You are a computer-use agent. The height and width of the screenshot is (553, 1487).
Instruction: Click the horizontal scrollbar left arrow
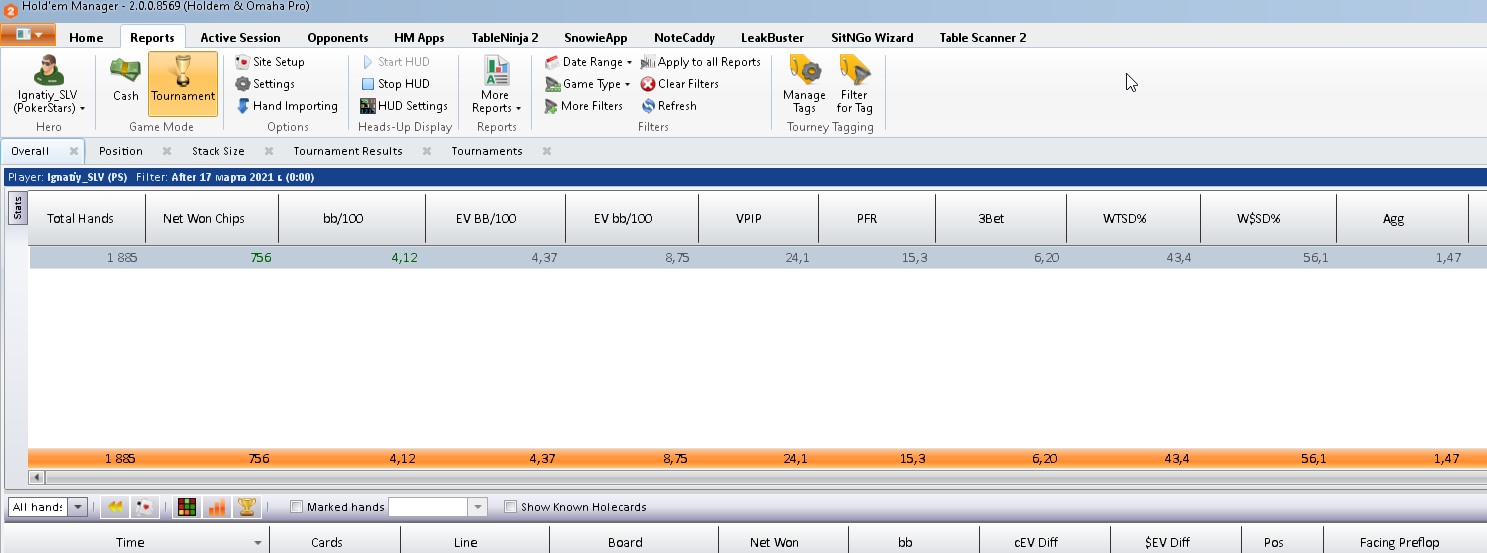point(36,478)
